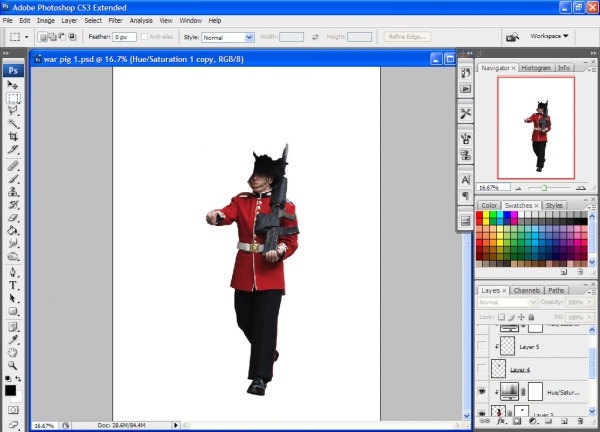Viewport: 600px width, 432px height.
Task: Create new adjustment layer dropdown
Action: coord(533,421)
